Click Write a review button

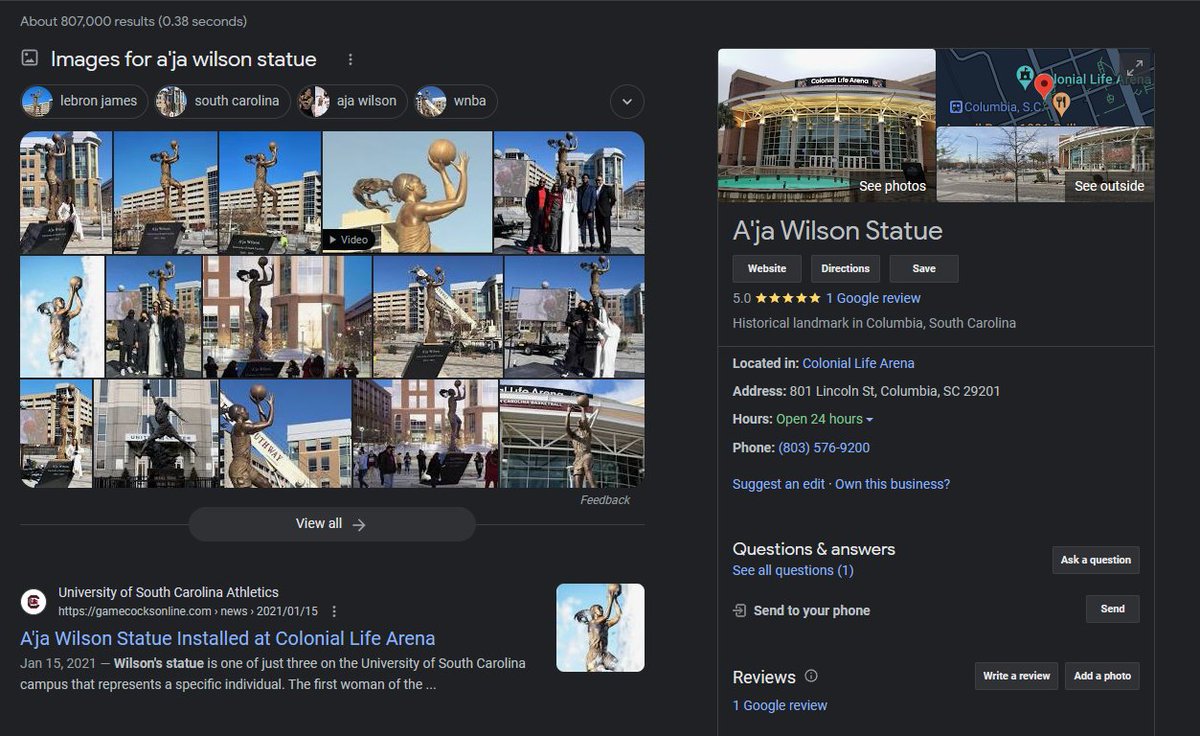(x=1016, y=676)
